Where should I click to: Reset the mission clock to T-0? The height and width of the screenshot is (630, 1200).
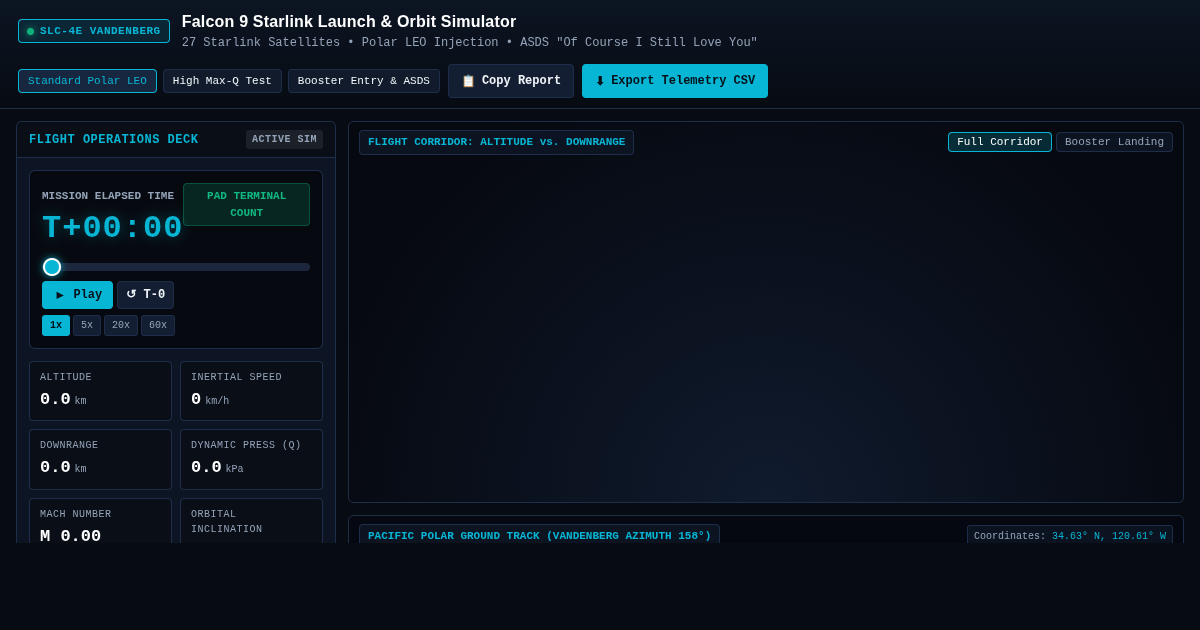145,295
